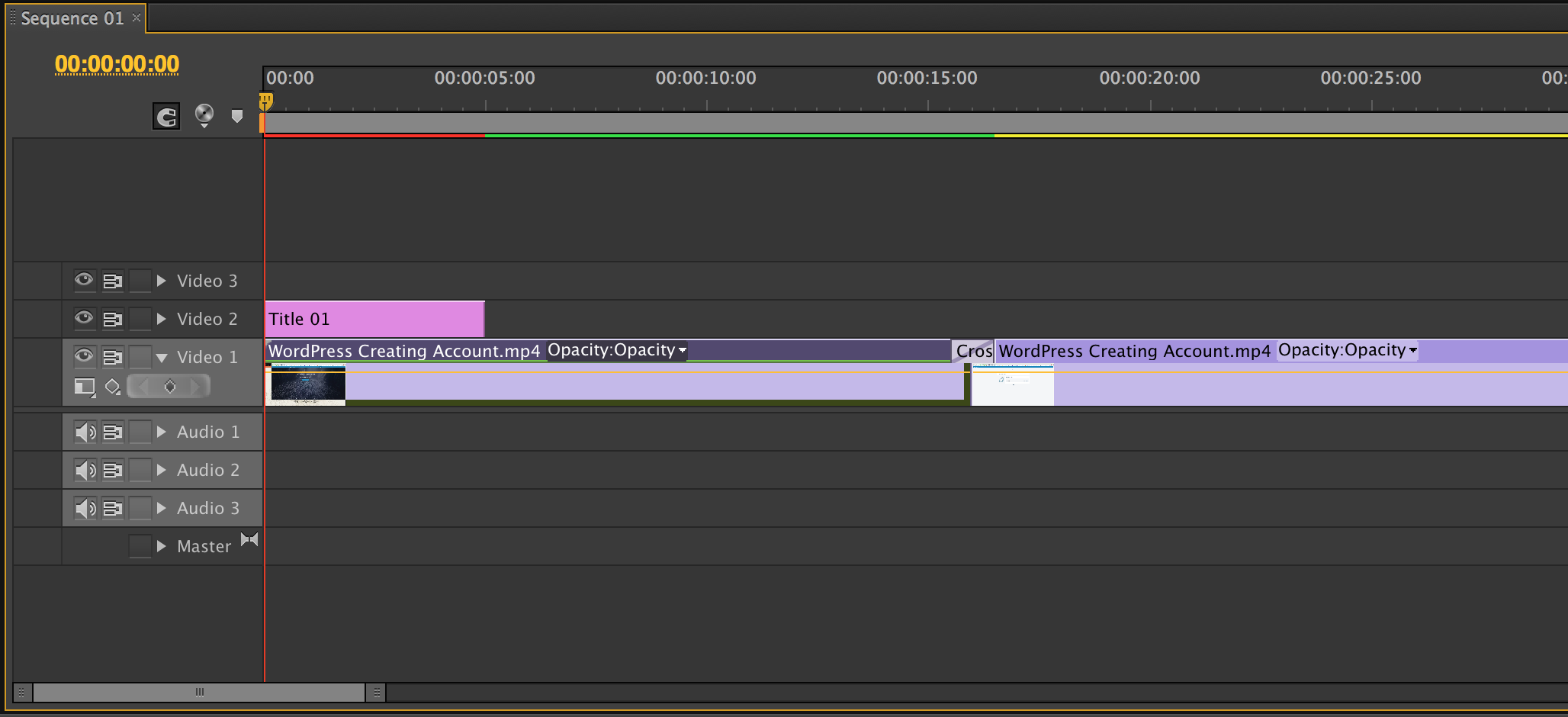Click the horizontal zoom scrollbar at bottom
The height and width of the screenshot is (717, 1568).
(199, 693)
